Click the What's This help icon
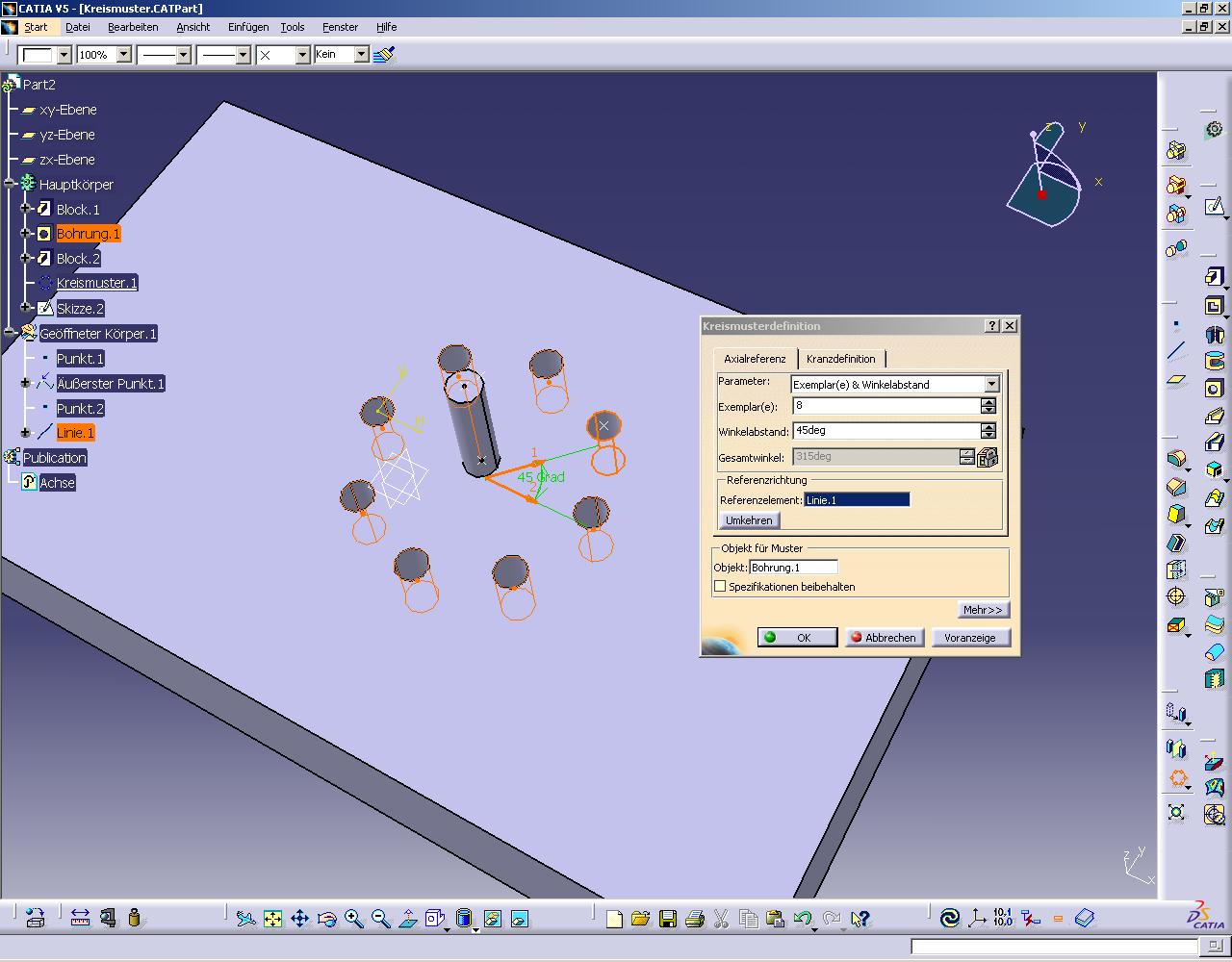The width and height of the screenshot is (1232, 962). [860, 919]
